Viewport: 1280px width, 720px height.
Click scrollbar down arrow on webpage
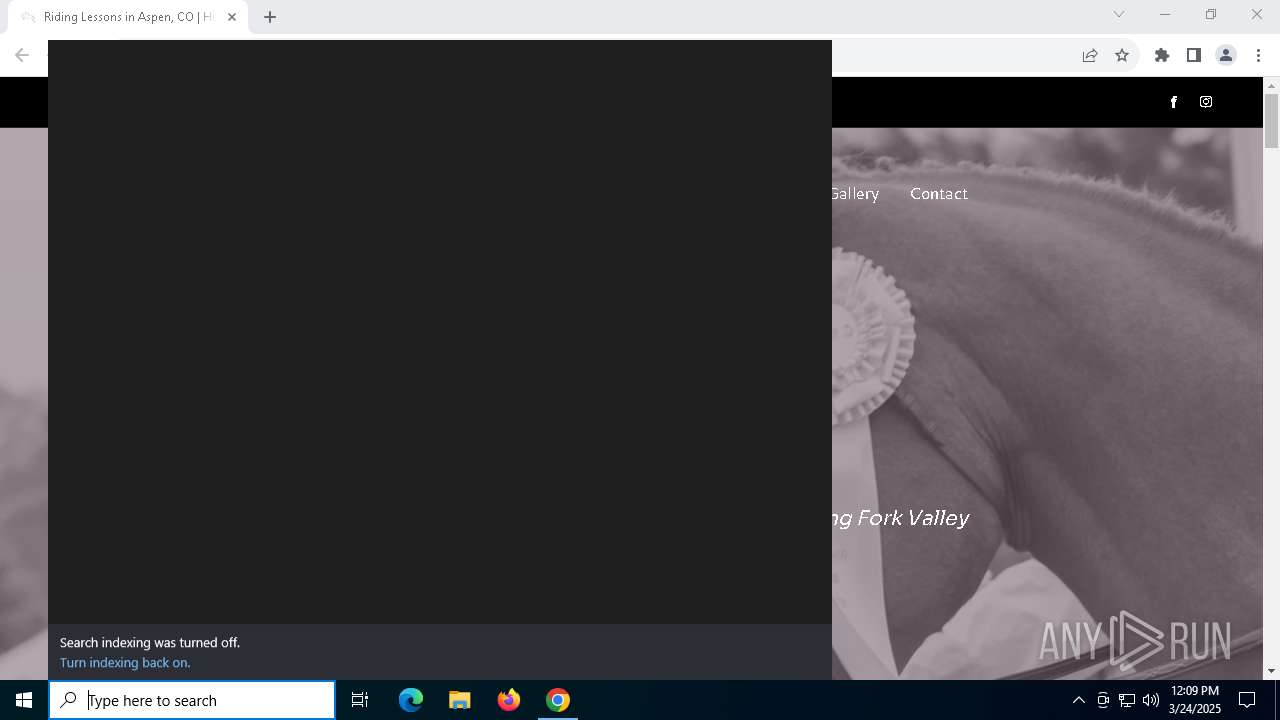tap(1271, 671)
